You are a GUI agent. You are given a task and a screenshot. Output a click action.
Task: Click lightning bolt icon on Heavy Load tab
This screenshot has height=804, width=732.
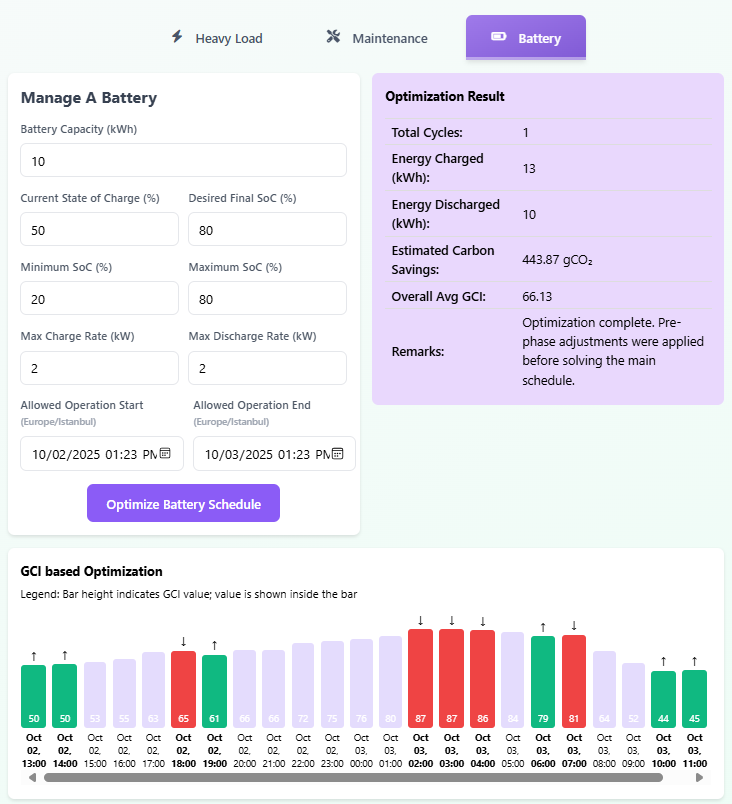coord(177,37)
